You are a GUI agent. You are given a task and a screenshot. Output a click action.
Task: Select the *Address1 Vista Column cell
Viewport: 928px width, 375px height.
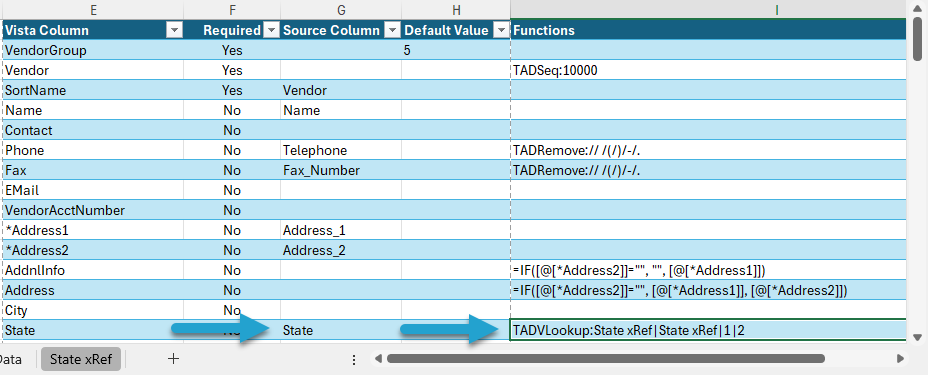(x=93, y=230)
